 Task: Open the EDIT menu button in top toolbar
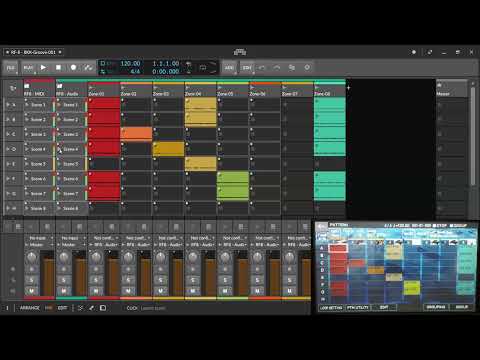coord(247,68)
